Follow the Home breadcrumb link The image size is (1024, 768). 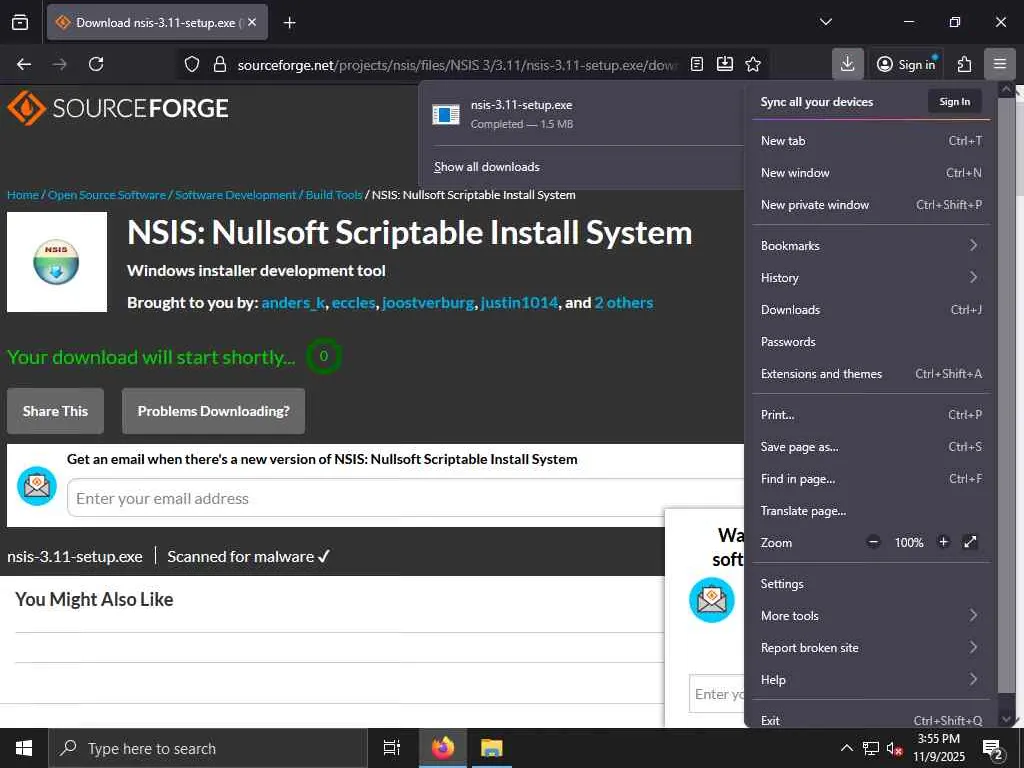point(23,195)
